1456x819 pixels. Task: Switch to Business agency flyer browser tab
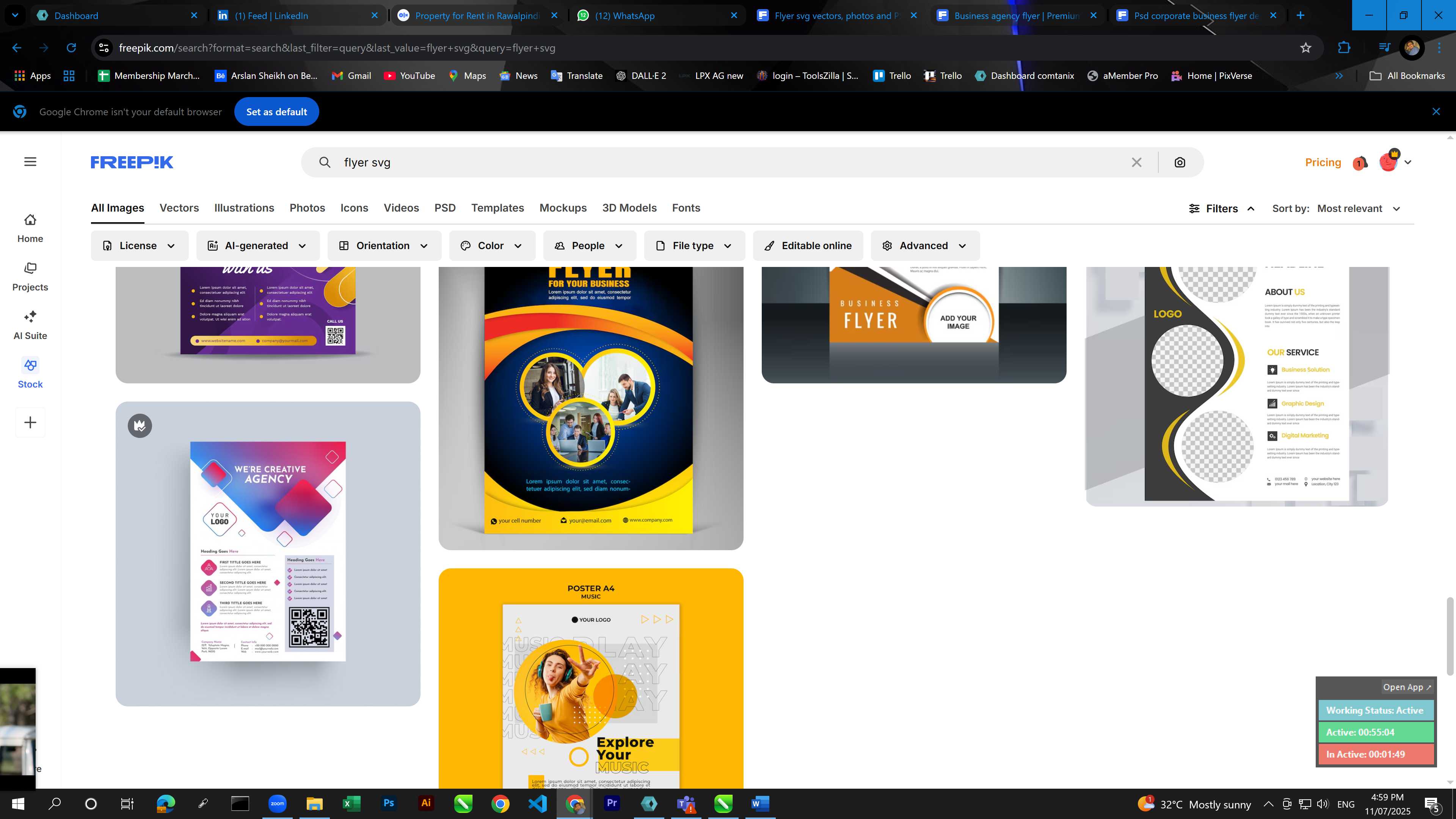click(x=1016, y=16)
